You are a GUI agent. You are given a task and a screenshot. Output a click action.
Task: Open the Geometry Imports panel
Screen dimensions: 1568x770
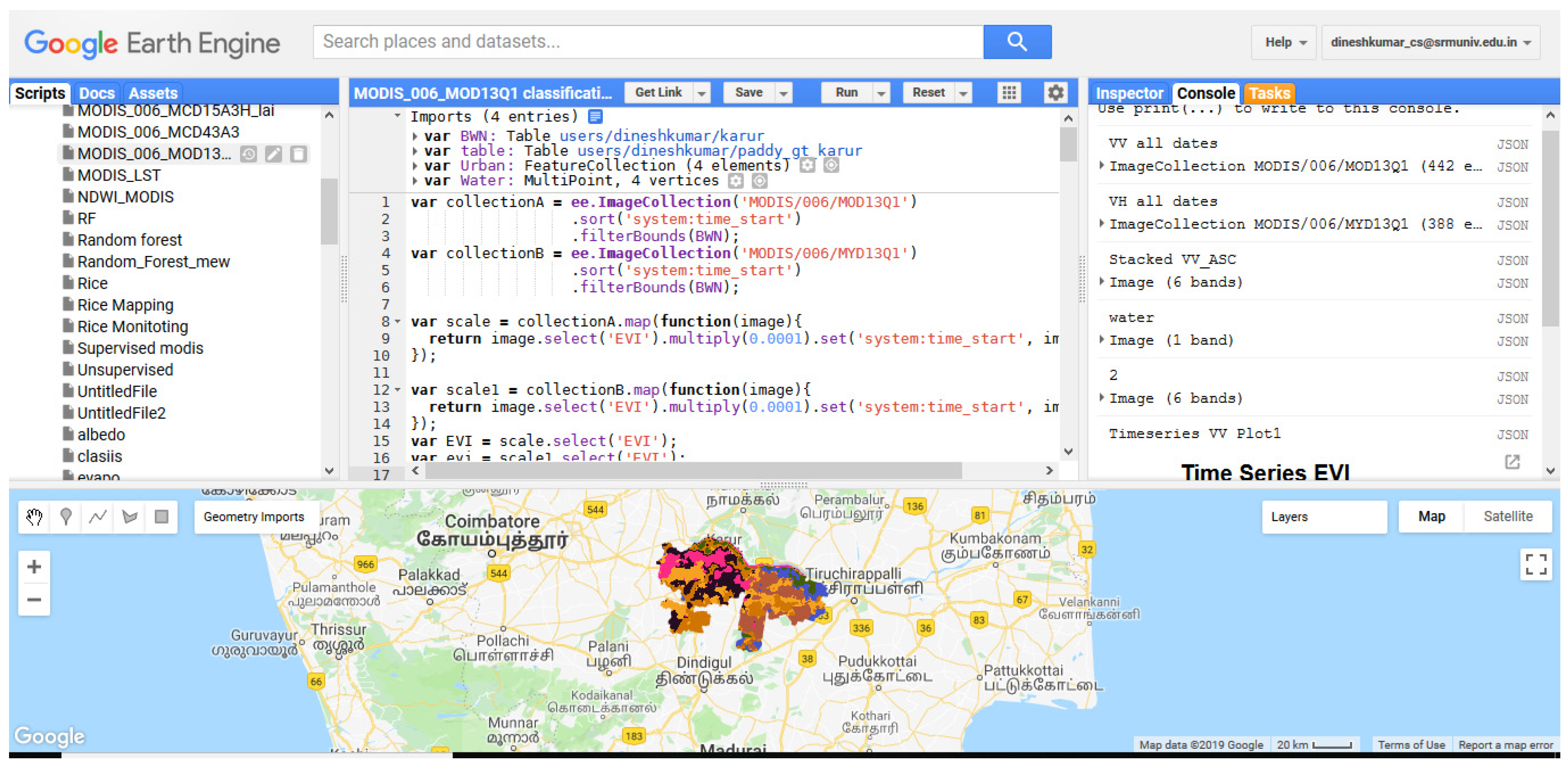[253, 517]
